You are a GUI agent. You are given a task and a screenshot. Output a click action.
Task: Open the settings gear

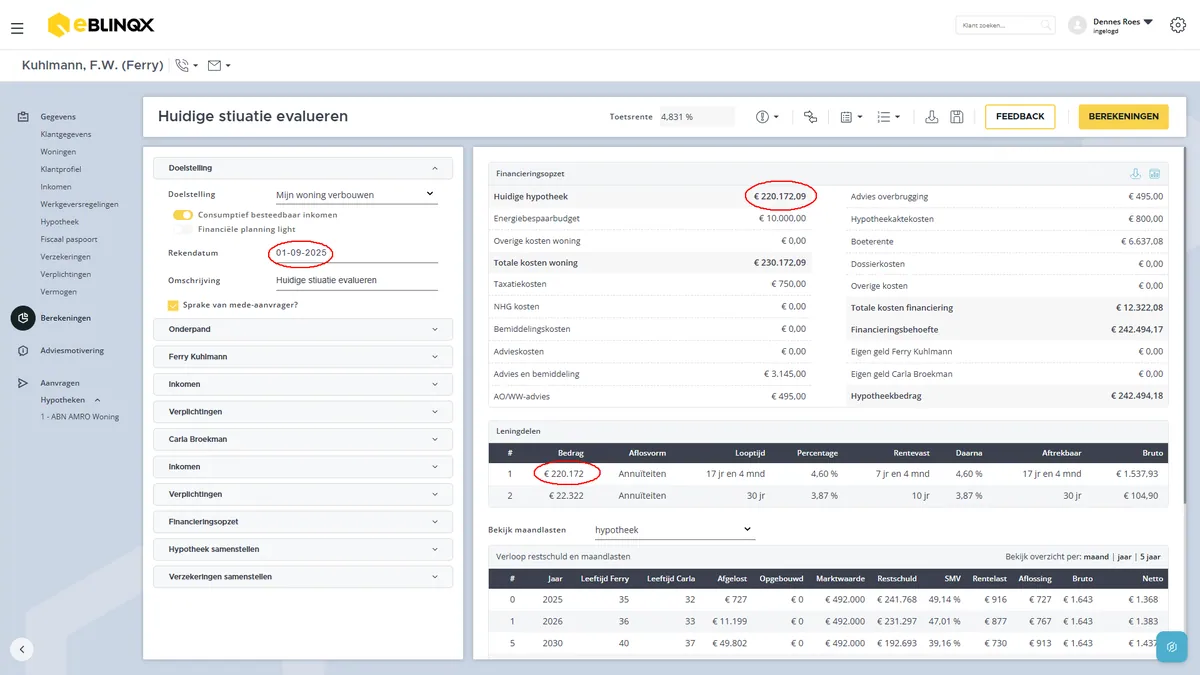coord(1177,25)
